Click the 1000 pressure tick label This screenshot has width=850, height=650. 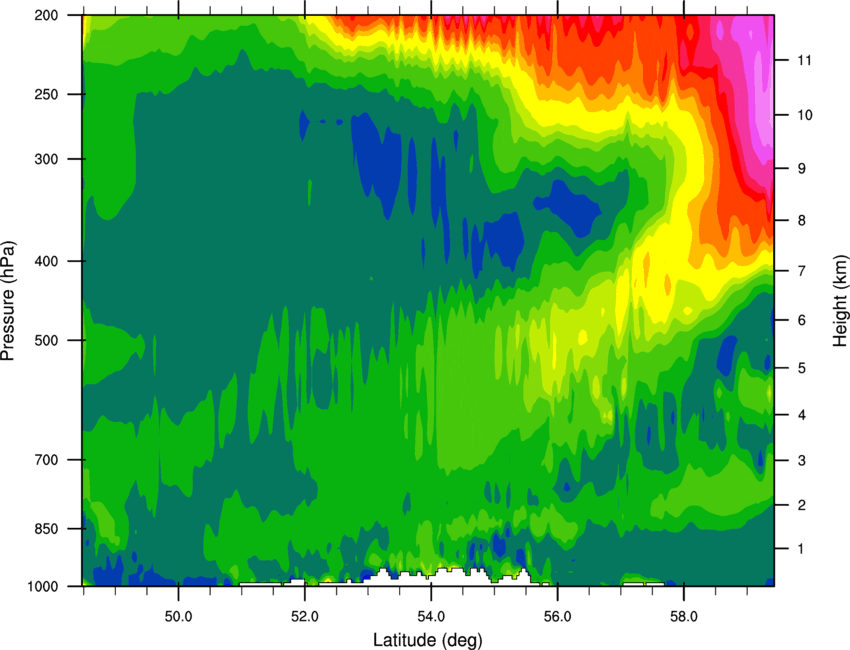pos(42,586)
